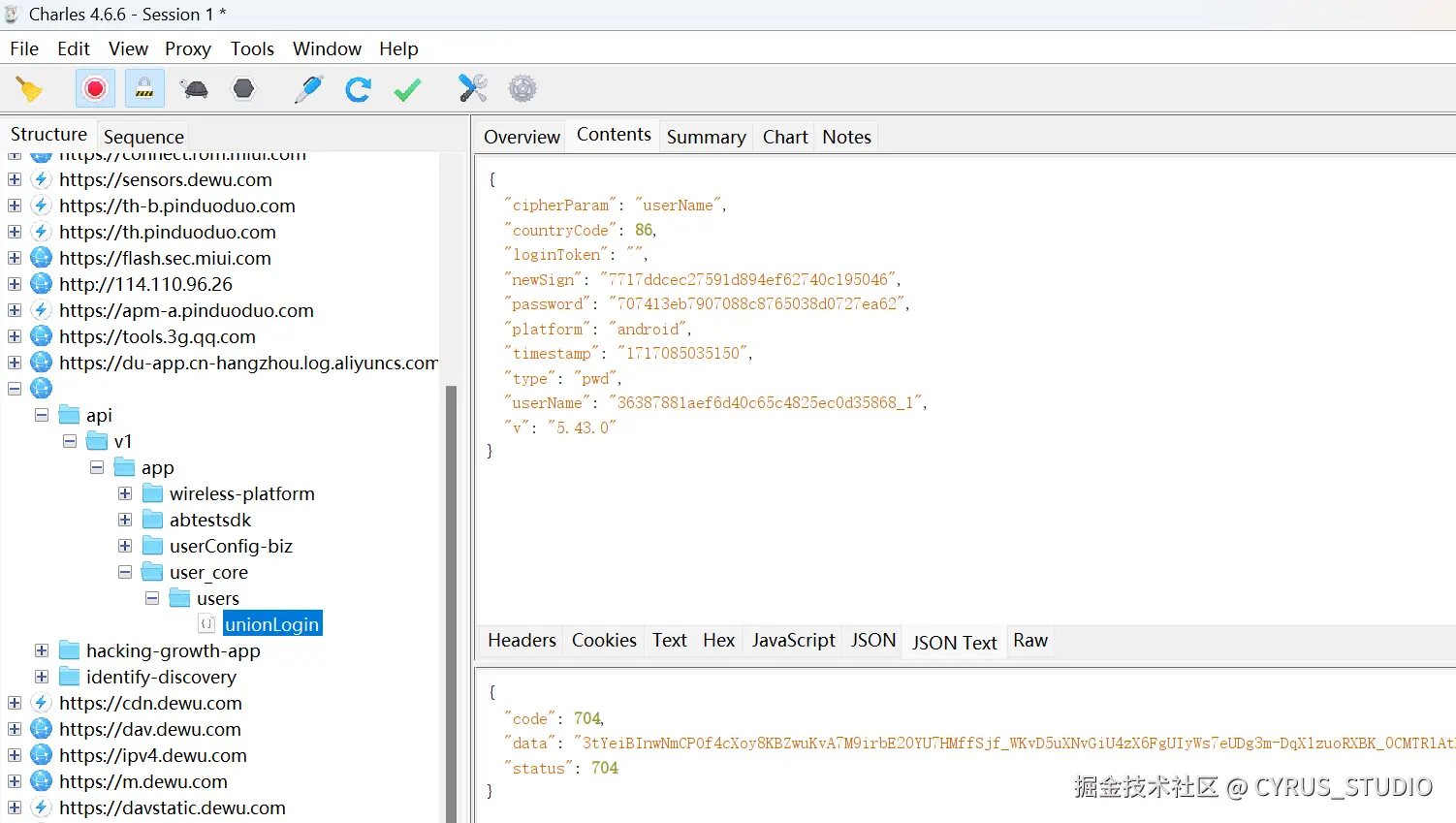
Task: Switch to Text view
Action: coord(669,640)
